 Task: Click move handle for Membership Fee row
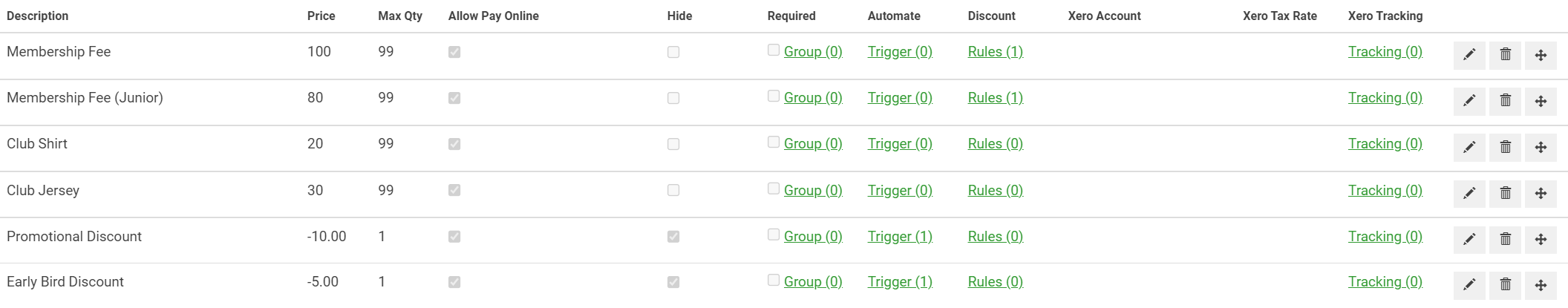pyautogui.click(x=1541, y=55)
